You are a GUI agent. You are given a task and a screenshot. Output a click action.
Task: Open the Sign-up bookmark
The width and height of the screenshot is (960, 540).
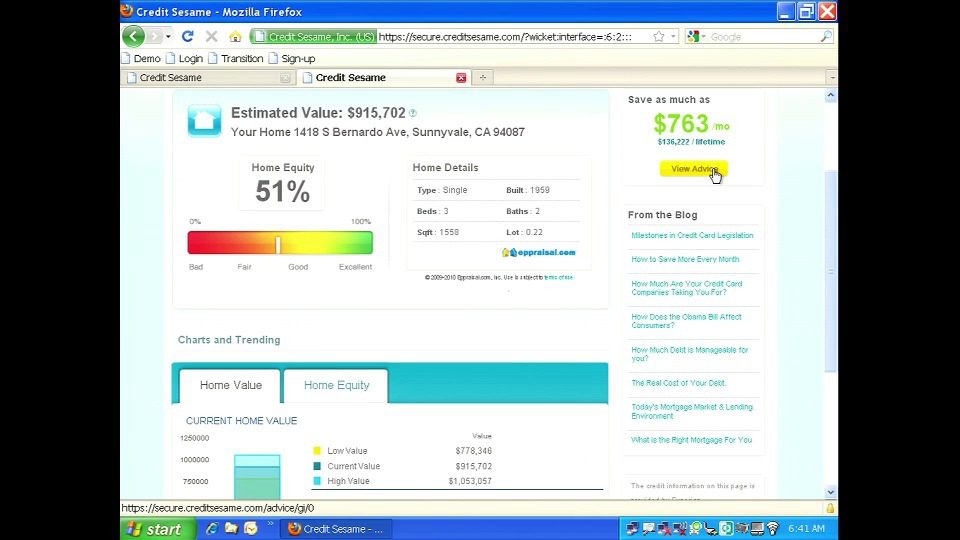(292, 59)
